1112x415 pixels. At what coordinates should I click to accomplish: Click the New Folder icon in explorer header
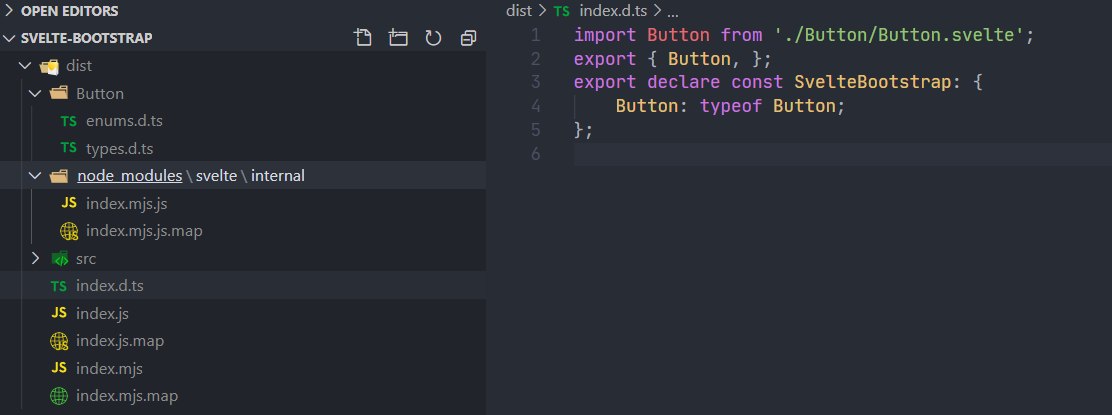398,38
